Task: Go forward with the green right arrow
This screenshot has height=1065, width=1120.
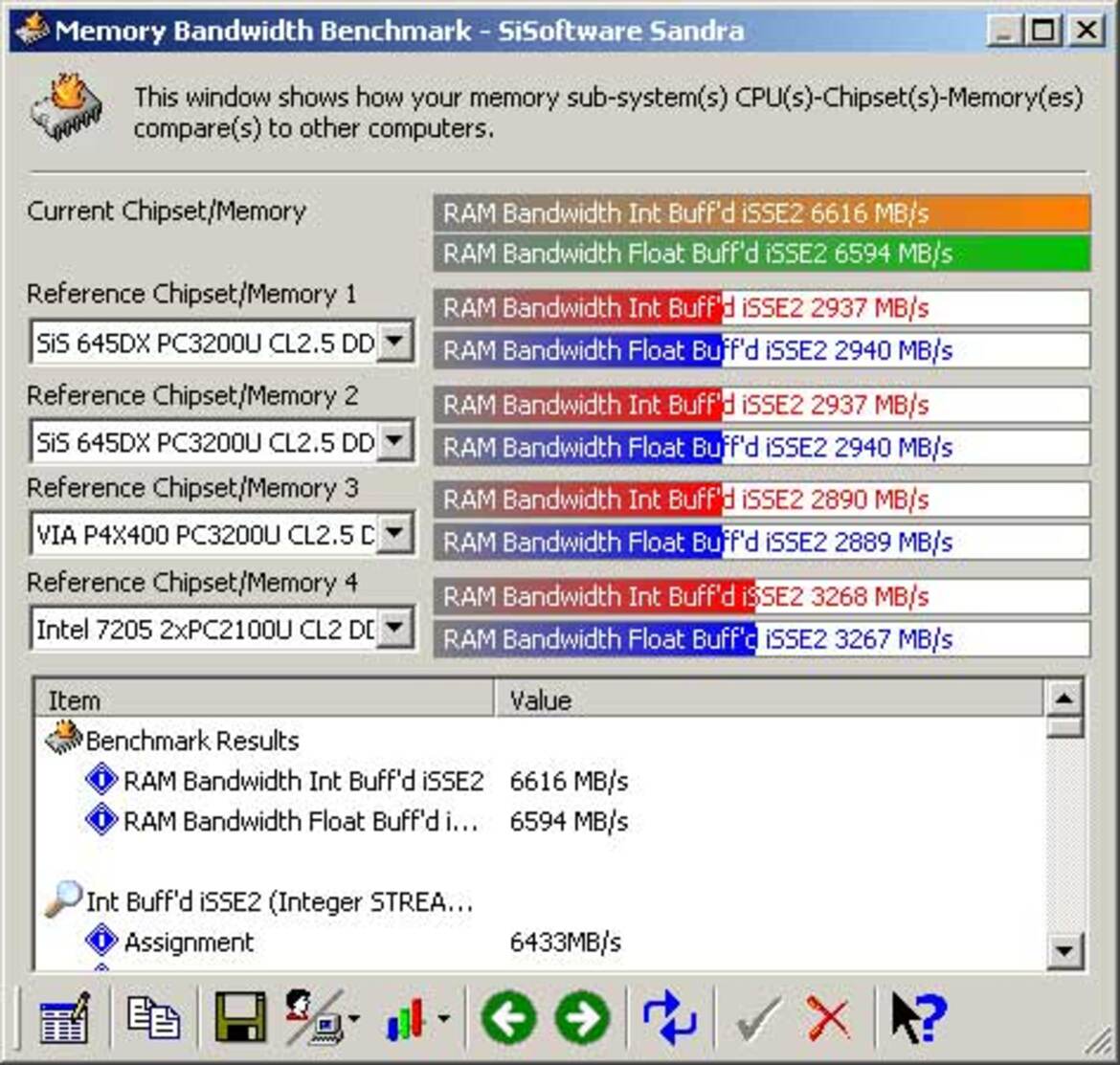Action: [x=583, y=1017]
